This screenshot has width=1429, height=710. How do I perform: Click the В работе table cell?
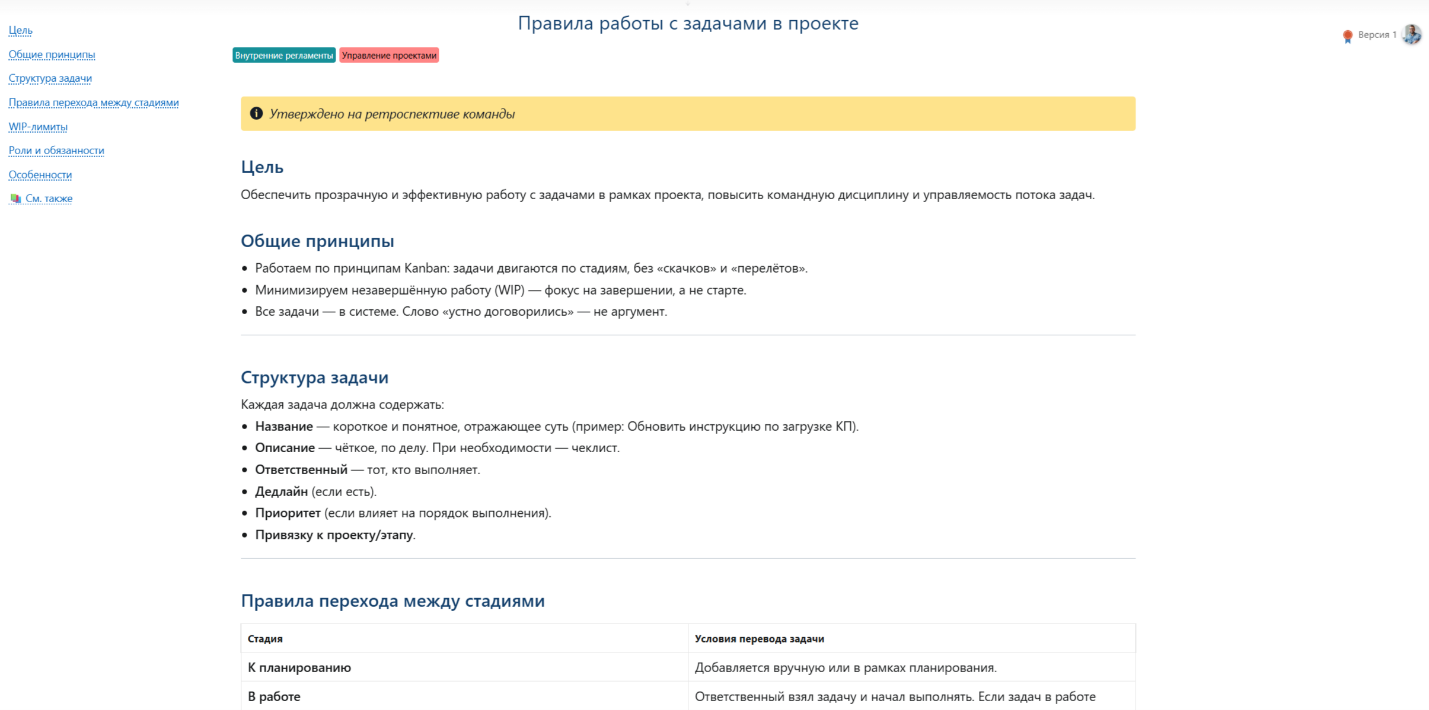point(272,697)
